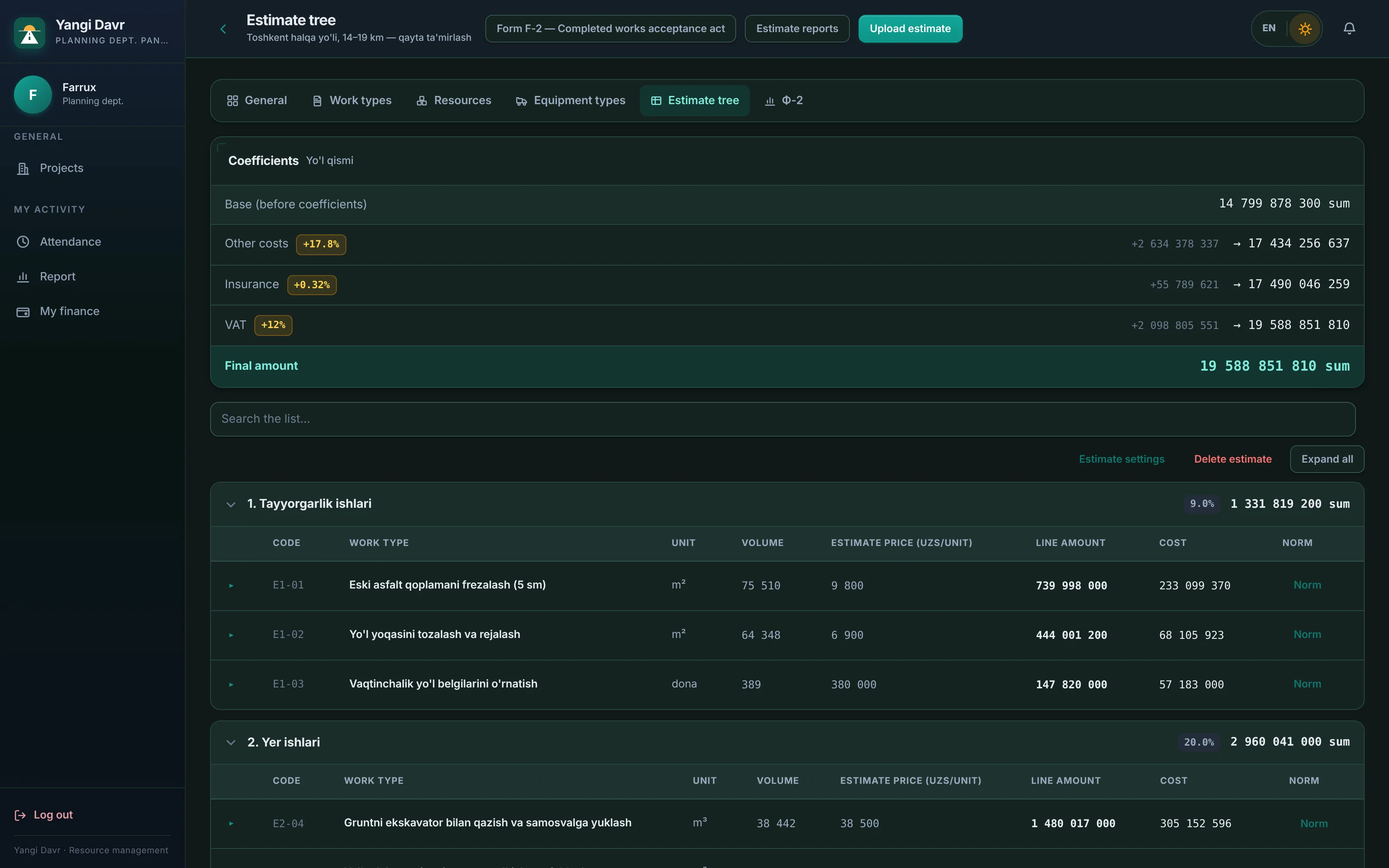Click the +12% VAT badge
Image resolution: width=1389 pixels, height=868 pixels.
tap(273, 325)
